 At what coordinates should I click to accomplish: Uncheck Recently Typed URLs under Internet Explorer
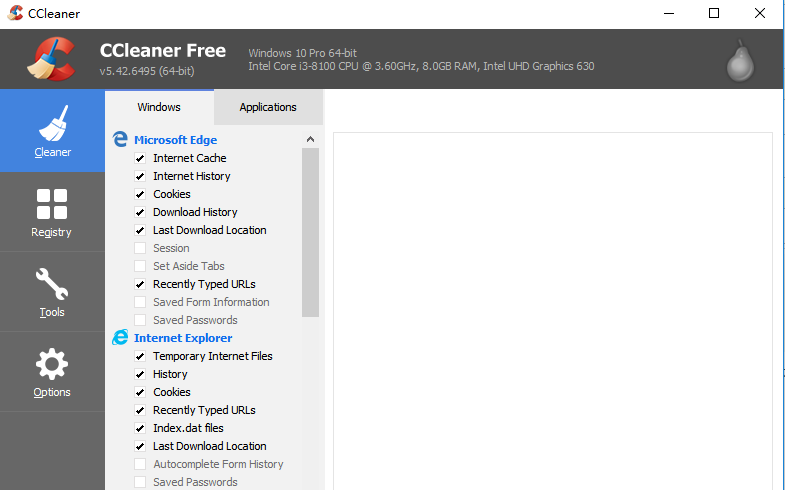pos(140,410)
